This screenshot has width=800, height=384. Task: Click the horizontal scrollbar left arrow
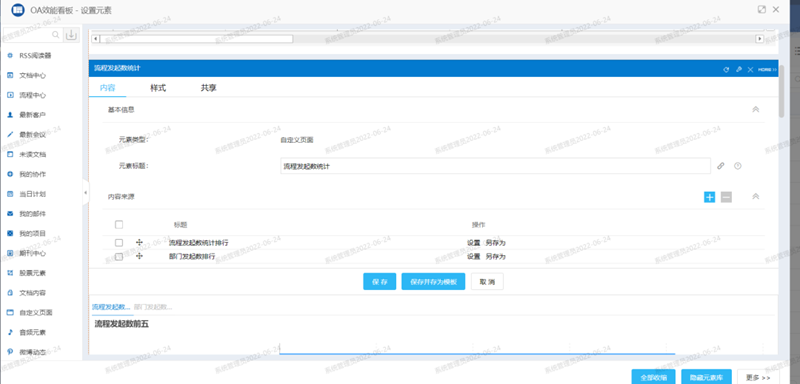95,39
